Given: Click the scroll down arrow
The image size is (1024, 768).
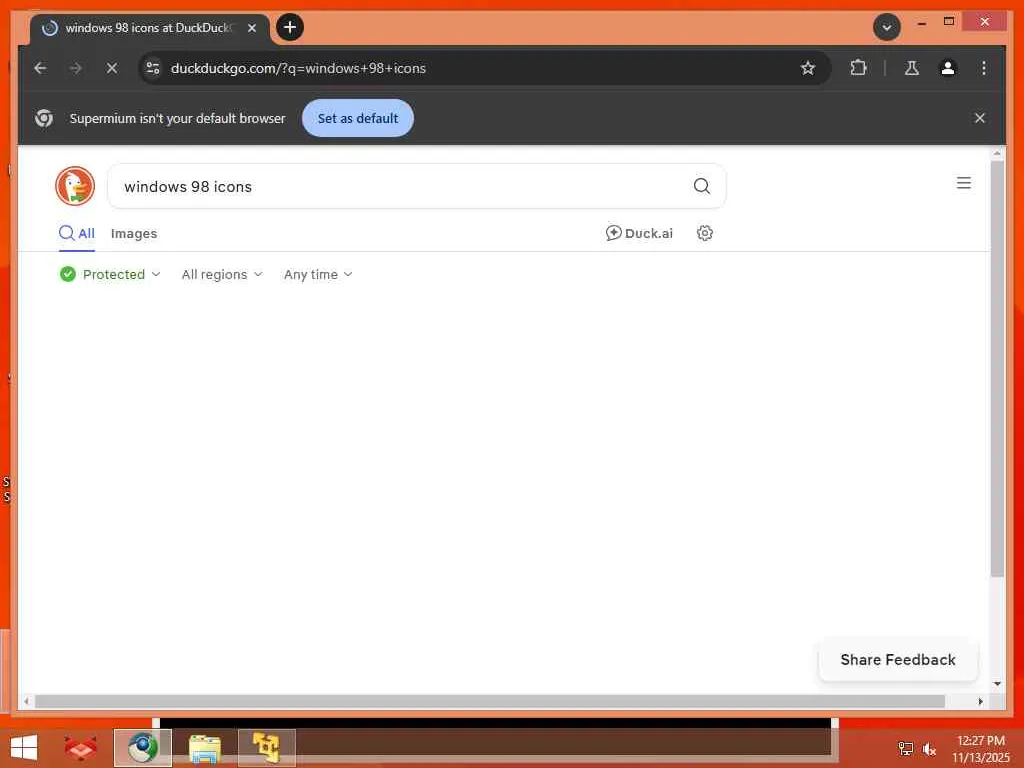Looking at the screenshot, I should click(x=997, y=684).
